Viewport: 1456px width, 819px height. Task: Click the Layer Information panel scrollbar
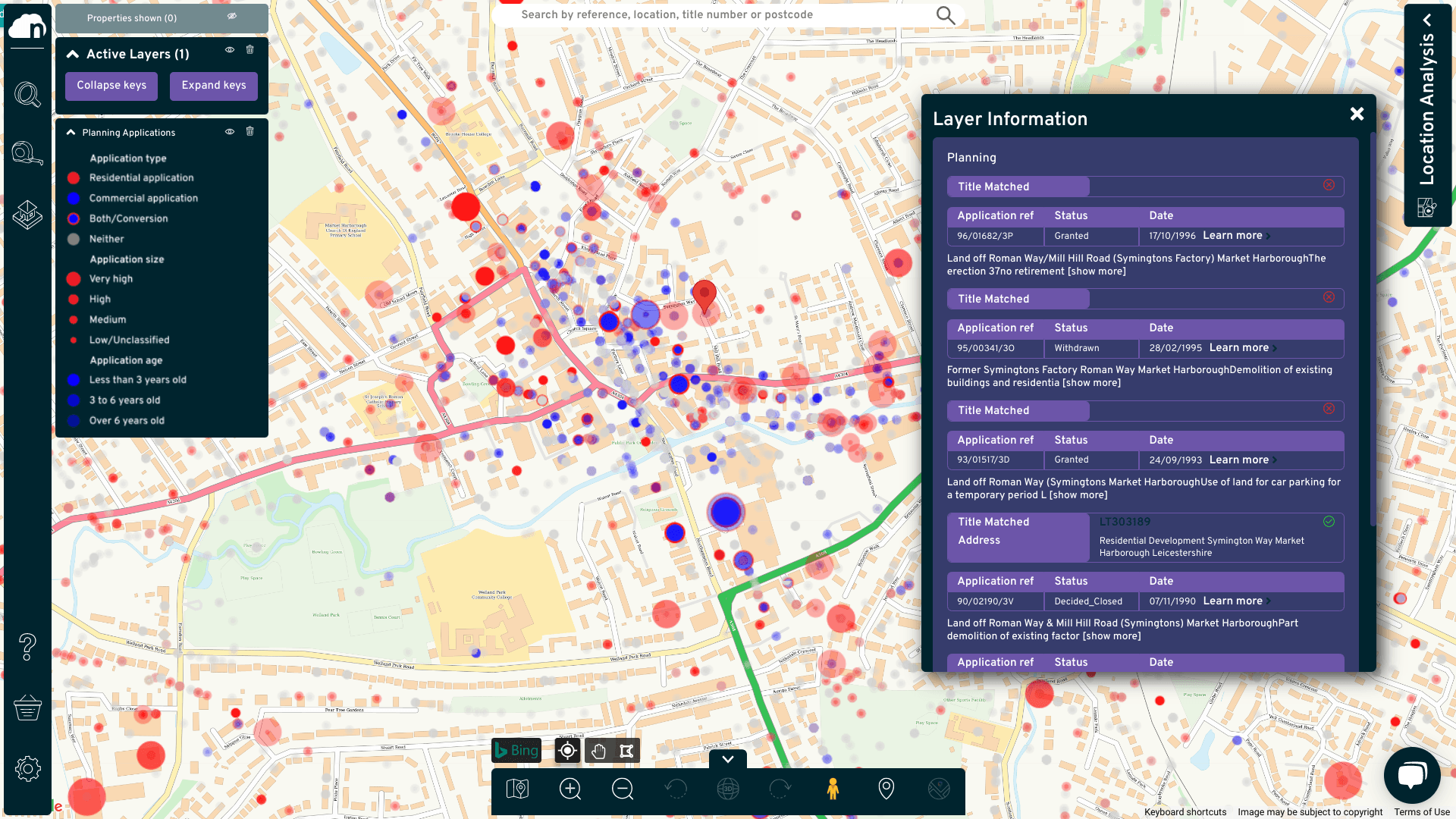click(1373, 330)
